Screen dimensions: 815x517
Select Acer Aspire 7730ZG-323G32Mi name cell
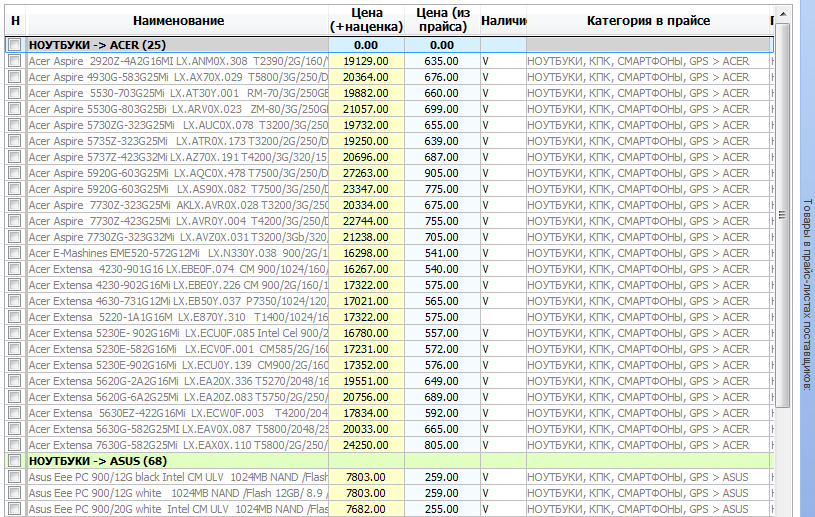tap(178, 237)
